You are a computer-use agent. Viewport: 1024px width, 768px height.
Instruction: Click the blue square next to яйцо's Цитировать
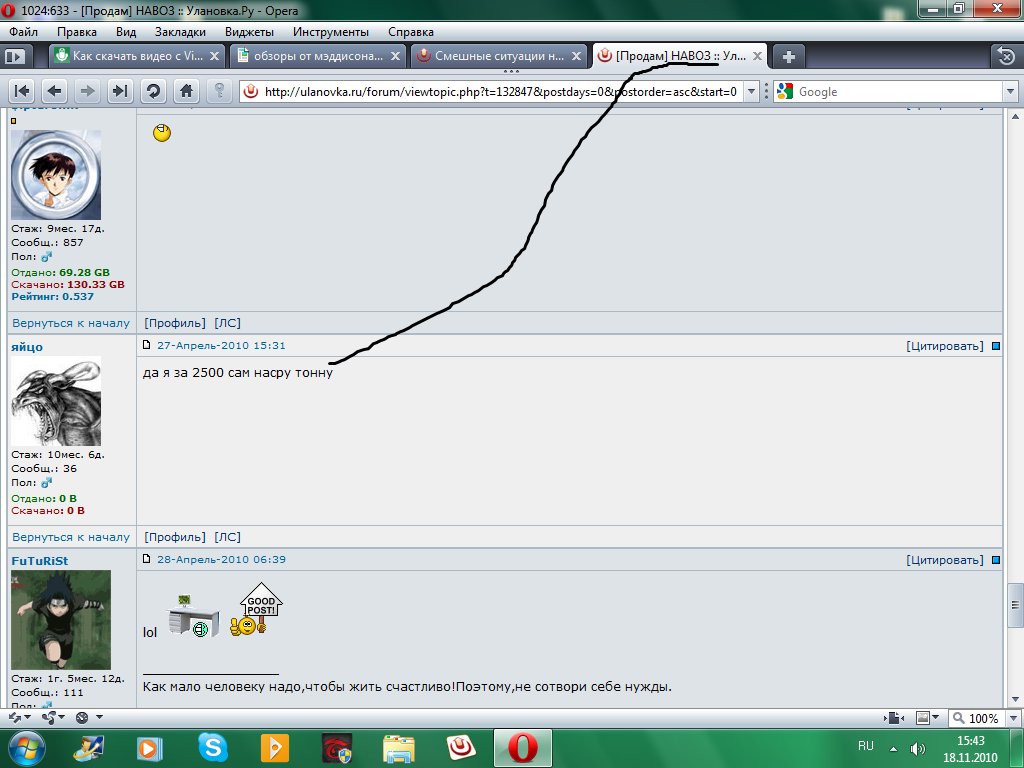(x=996, y=346)
